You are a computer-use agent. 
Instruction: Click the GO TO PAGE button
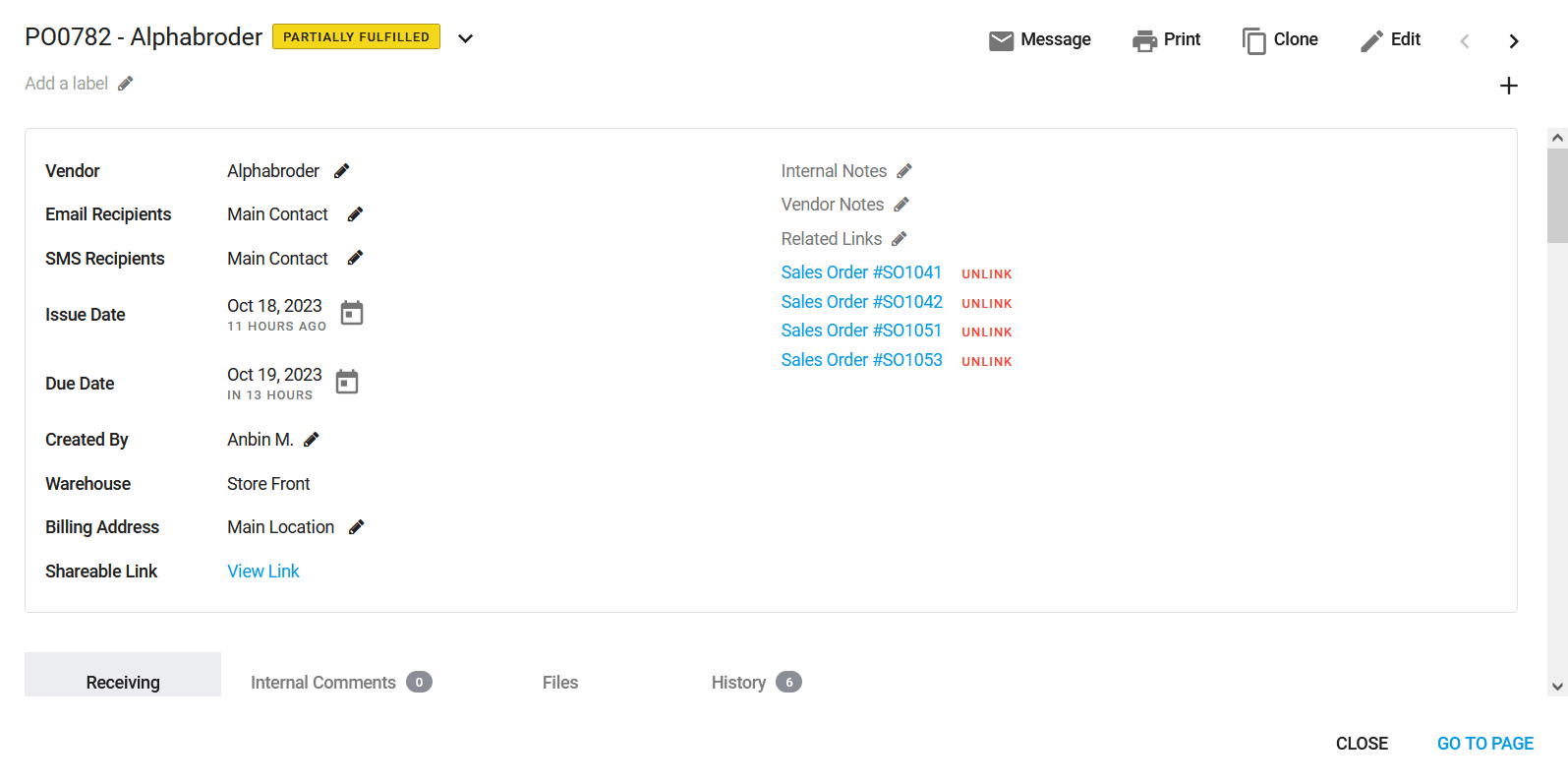click(x=1484, y=744)
